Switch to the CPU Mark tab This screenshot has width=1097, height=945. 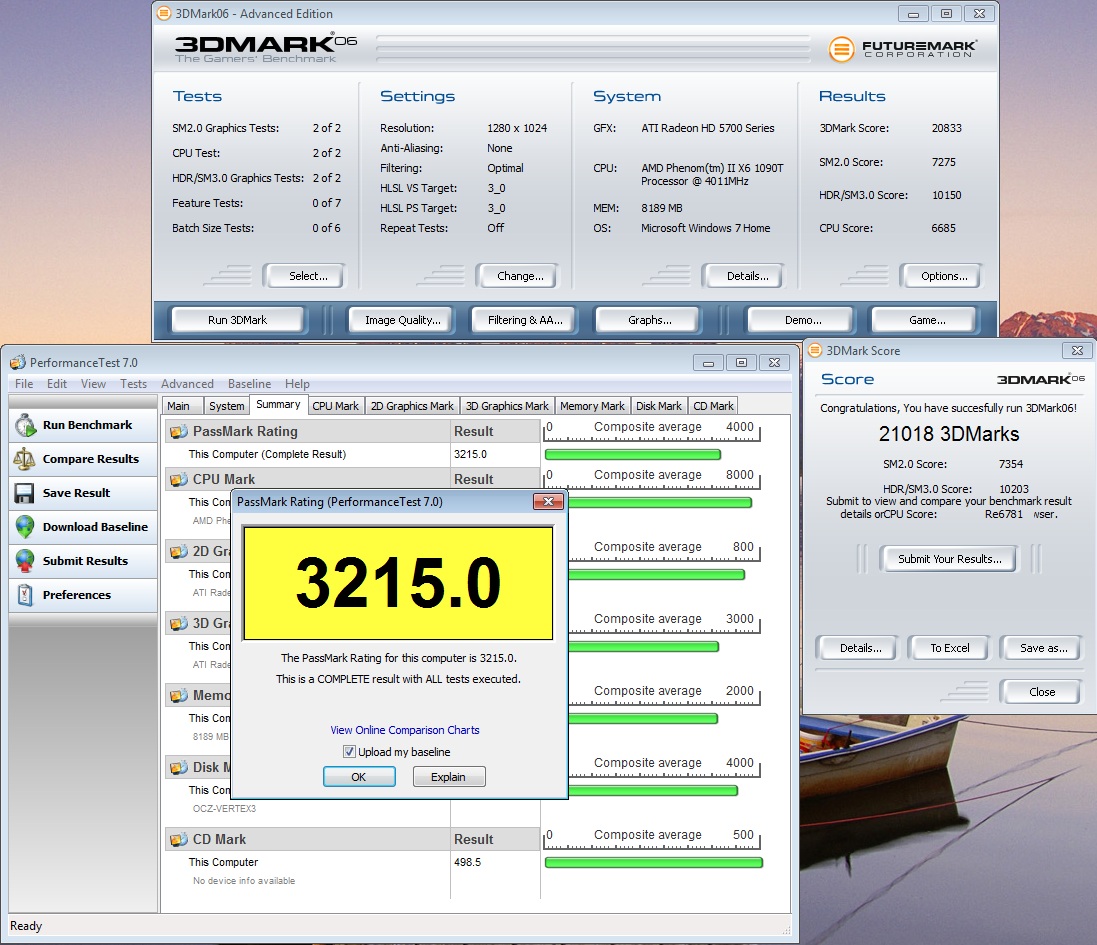click(x=335, y=406)
